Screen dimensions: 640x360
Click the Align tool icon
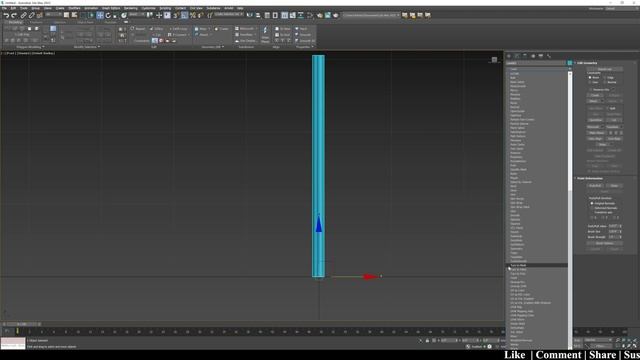coord(258,16)
